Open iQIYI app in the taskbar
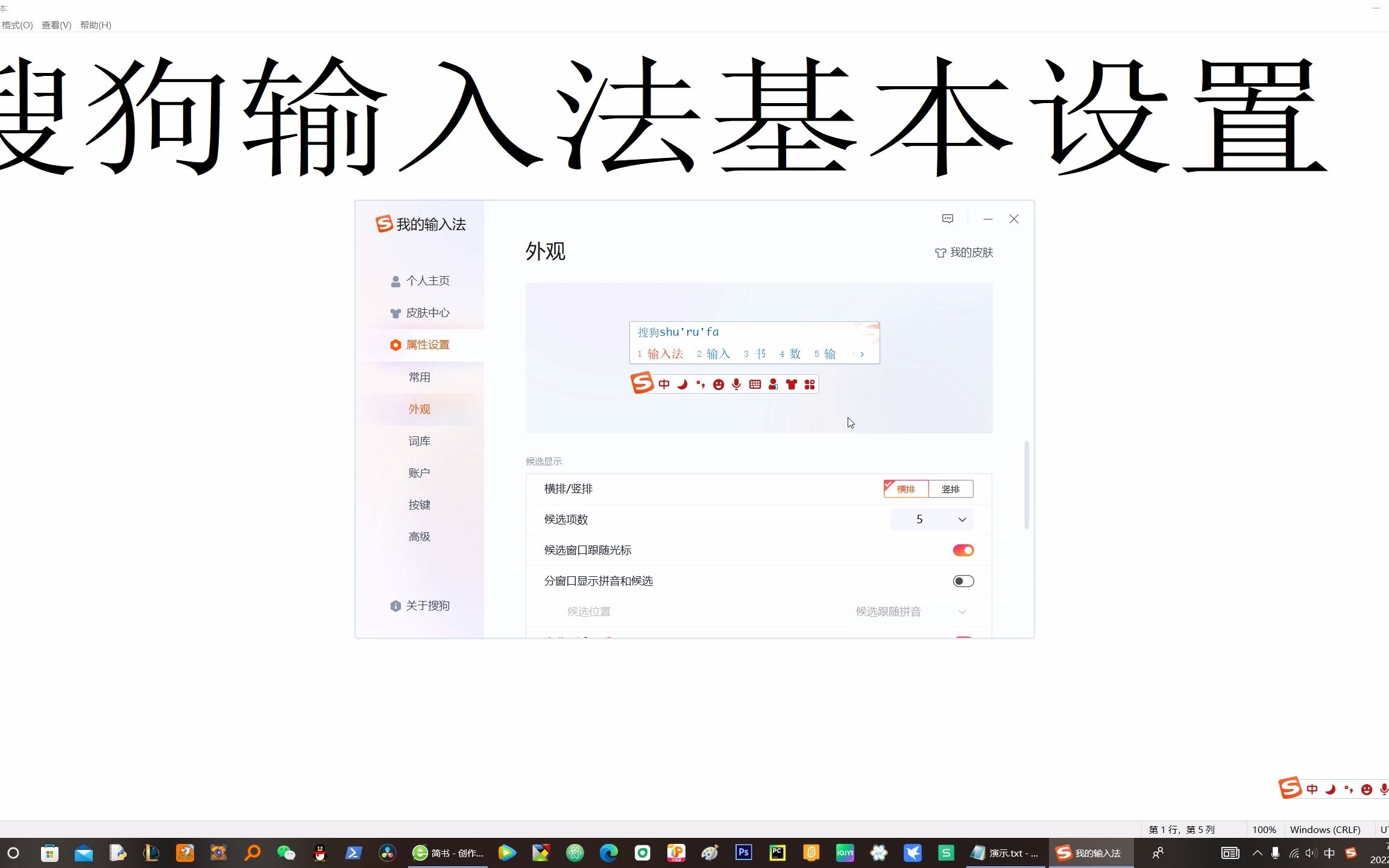The height and width of the screenshot is (868, 1389). pyautogui.click(x=845, y=852)
